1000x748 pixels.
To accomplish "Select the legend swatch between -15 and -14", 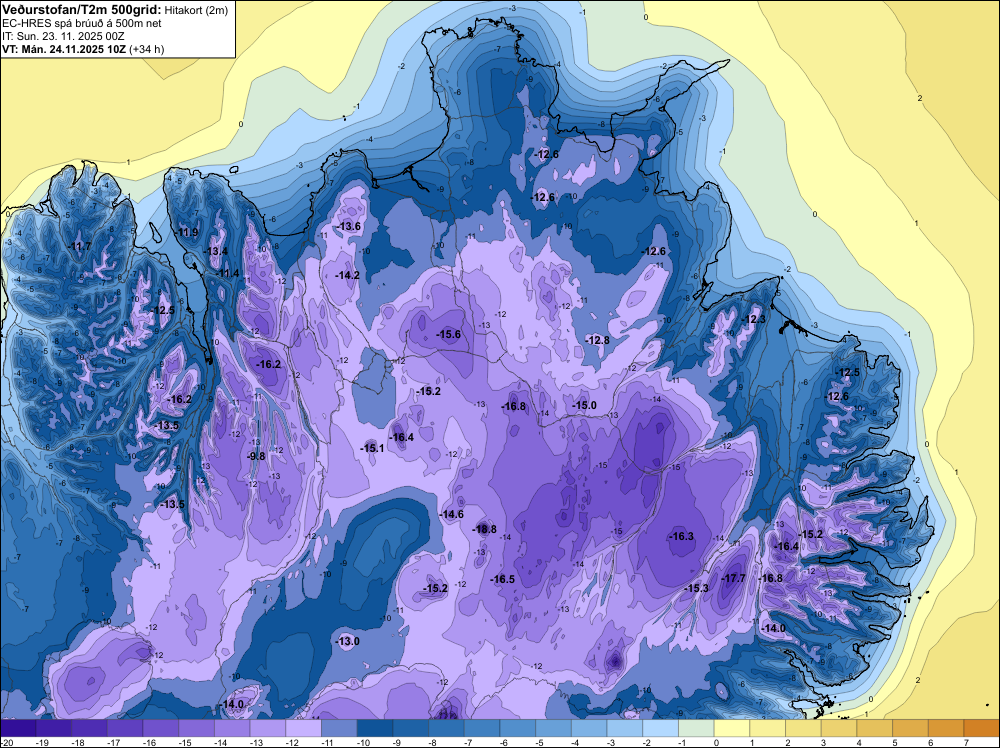I will (x=196, y=728).
